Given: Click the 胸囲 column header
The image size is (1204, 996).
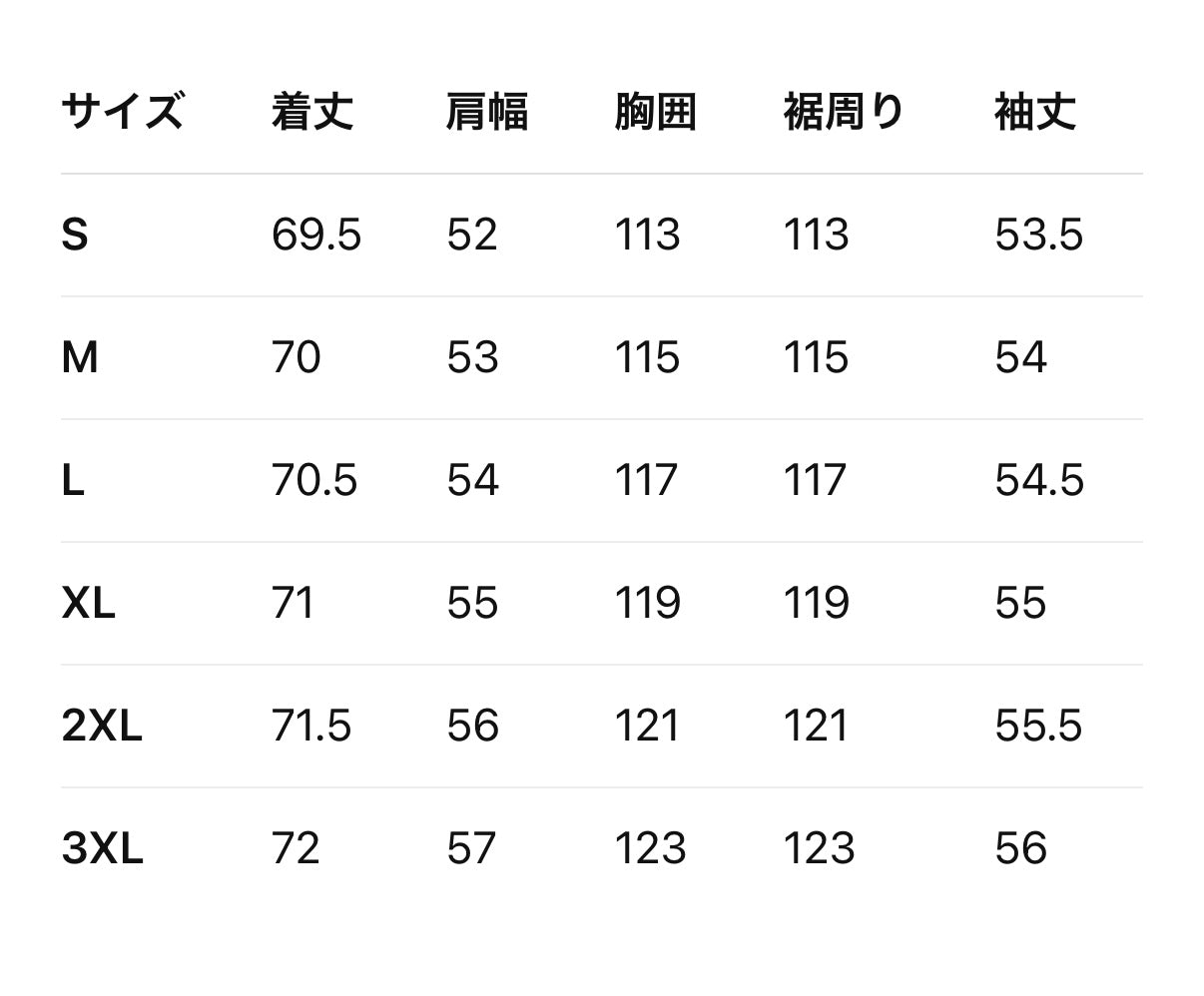Looking at the screenshot, I should coord(655,111).
